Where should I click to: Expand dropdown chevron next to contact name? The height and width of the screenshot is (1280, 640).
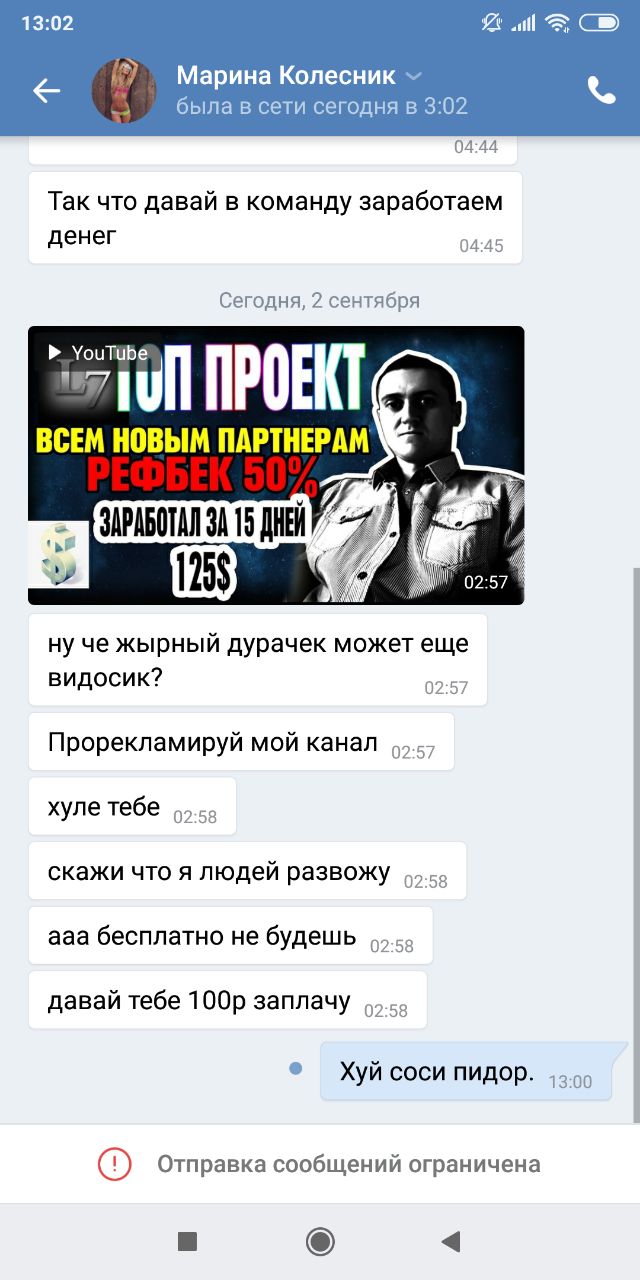pos(414,76)
